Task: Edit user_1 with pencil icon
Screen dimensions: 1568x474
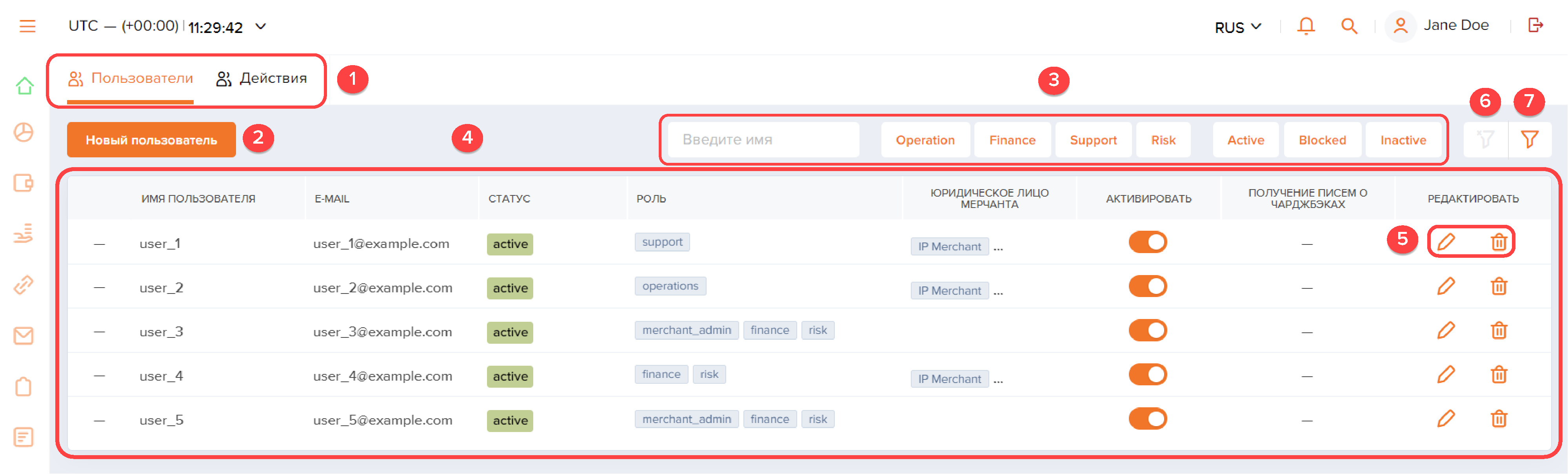Action: tap(1446, 242)
